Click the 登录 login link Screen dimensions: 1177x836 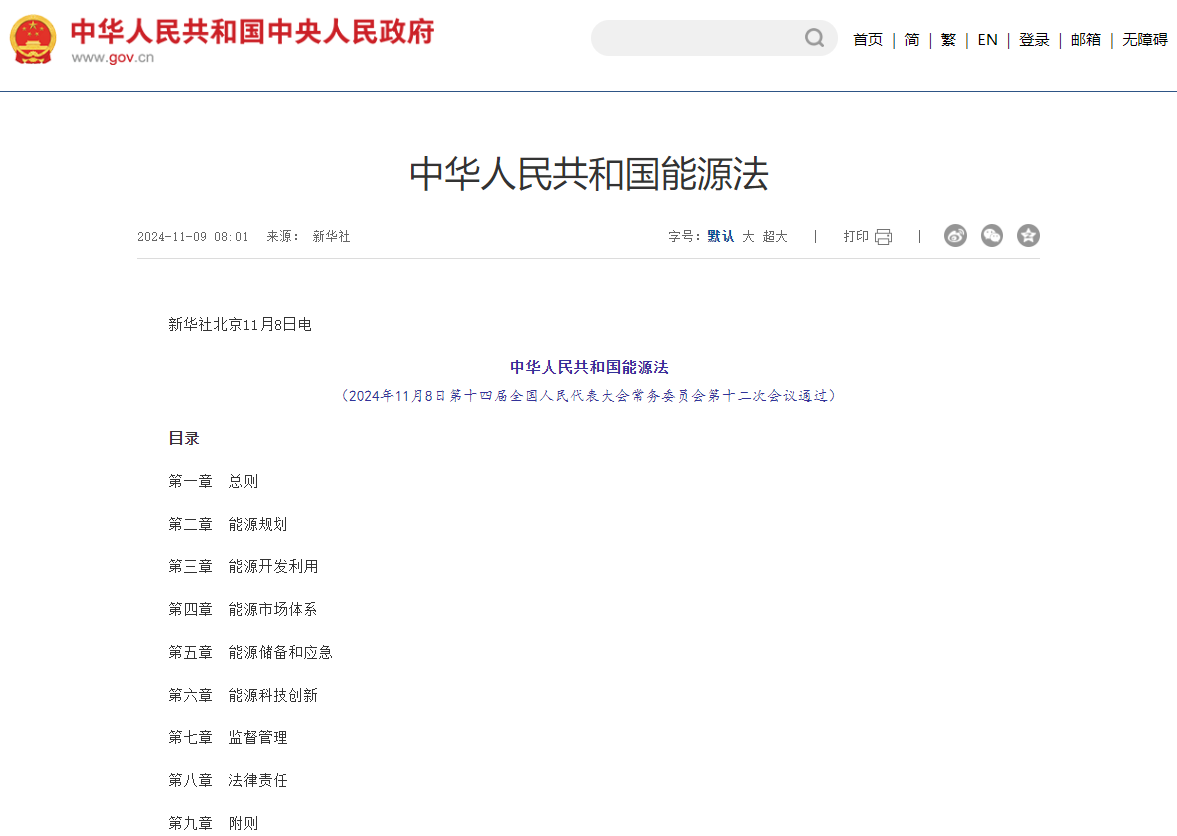click(x=1034, y=39)
